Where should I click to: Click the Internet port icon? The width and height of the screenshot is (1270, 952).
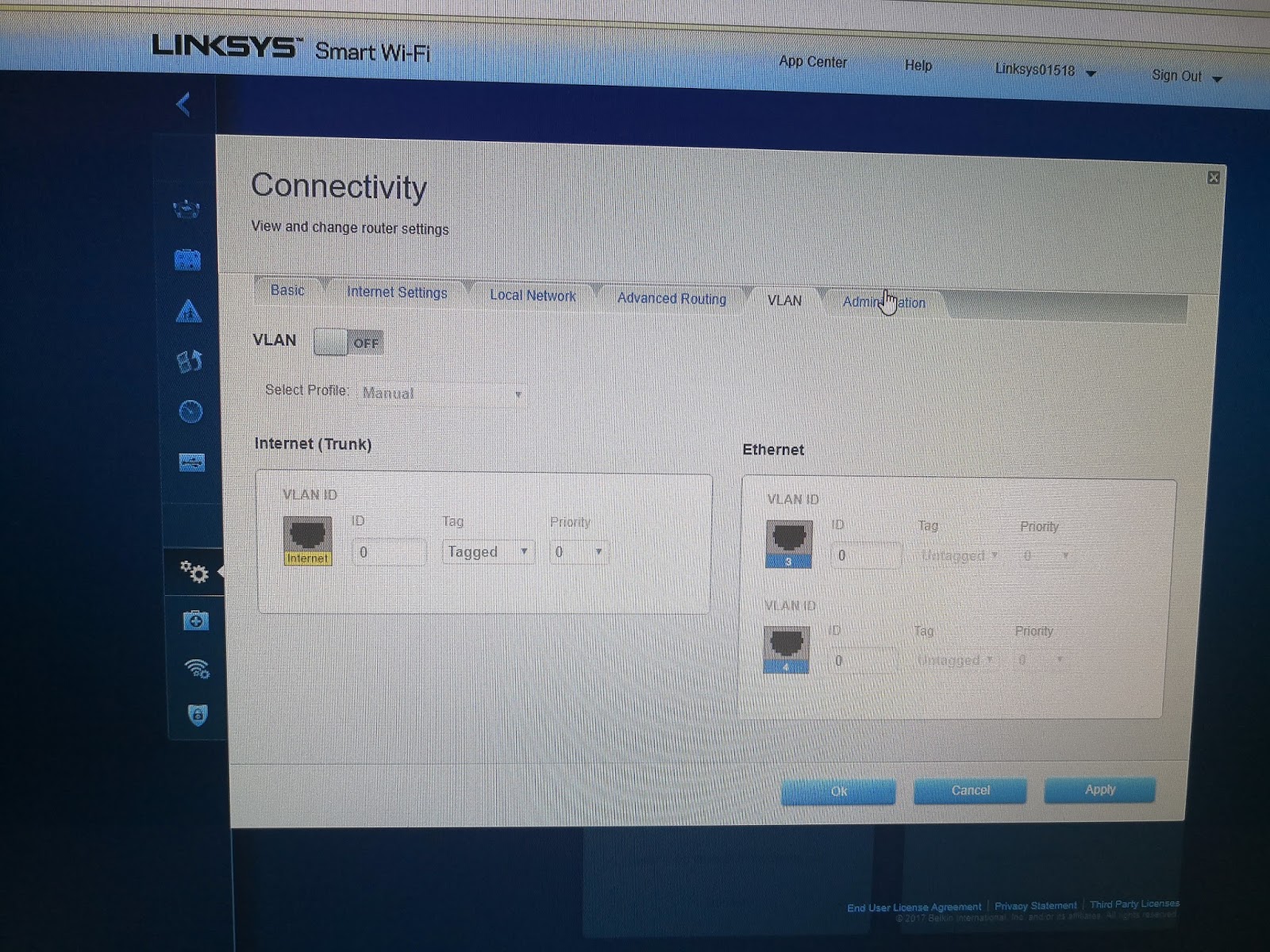point(307,541)
